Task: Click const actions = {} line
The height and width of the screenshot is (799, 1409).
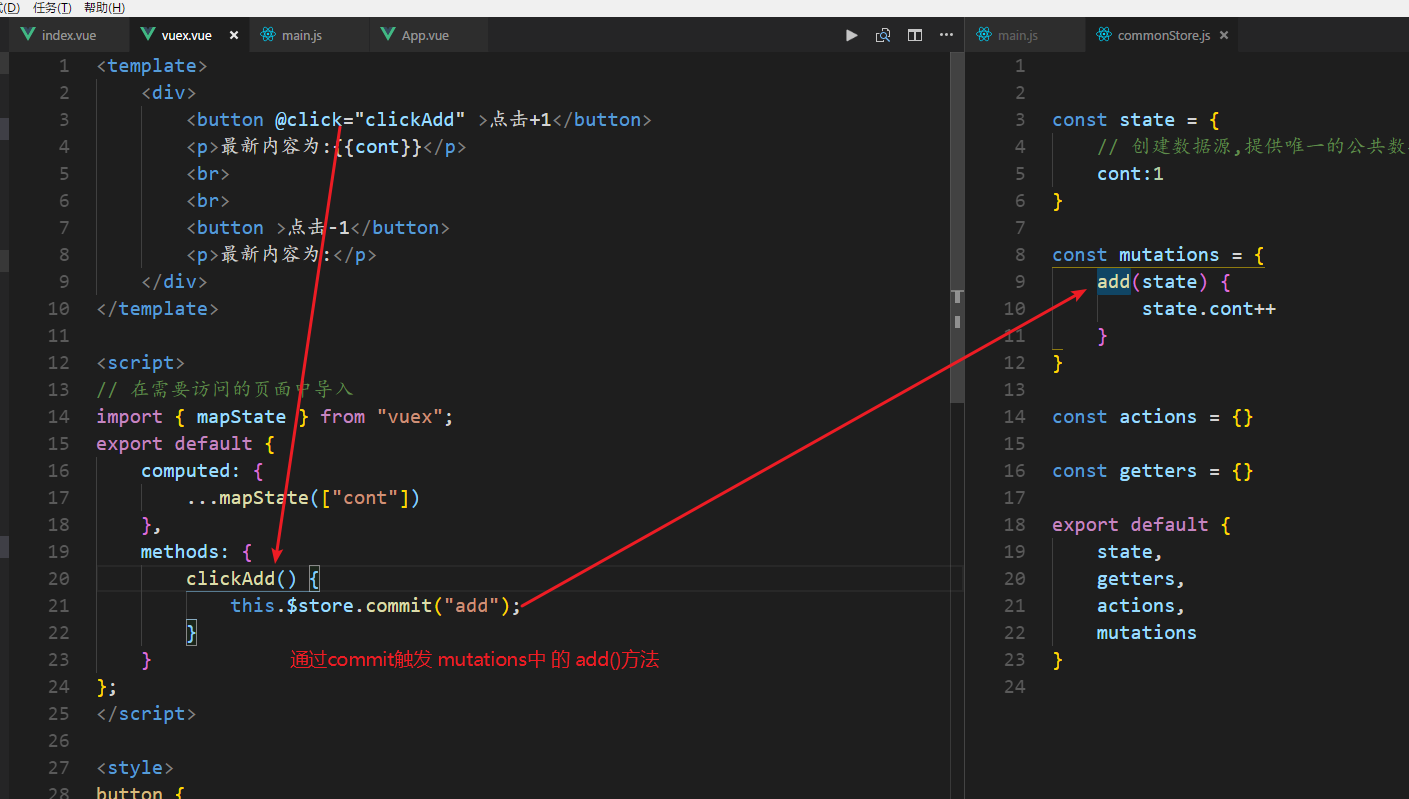Action: point(1153,417)
